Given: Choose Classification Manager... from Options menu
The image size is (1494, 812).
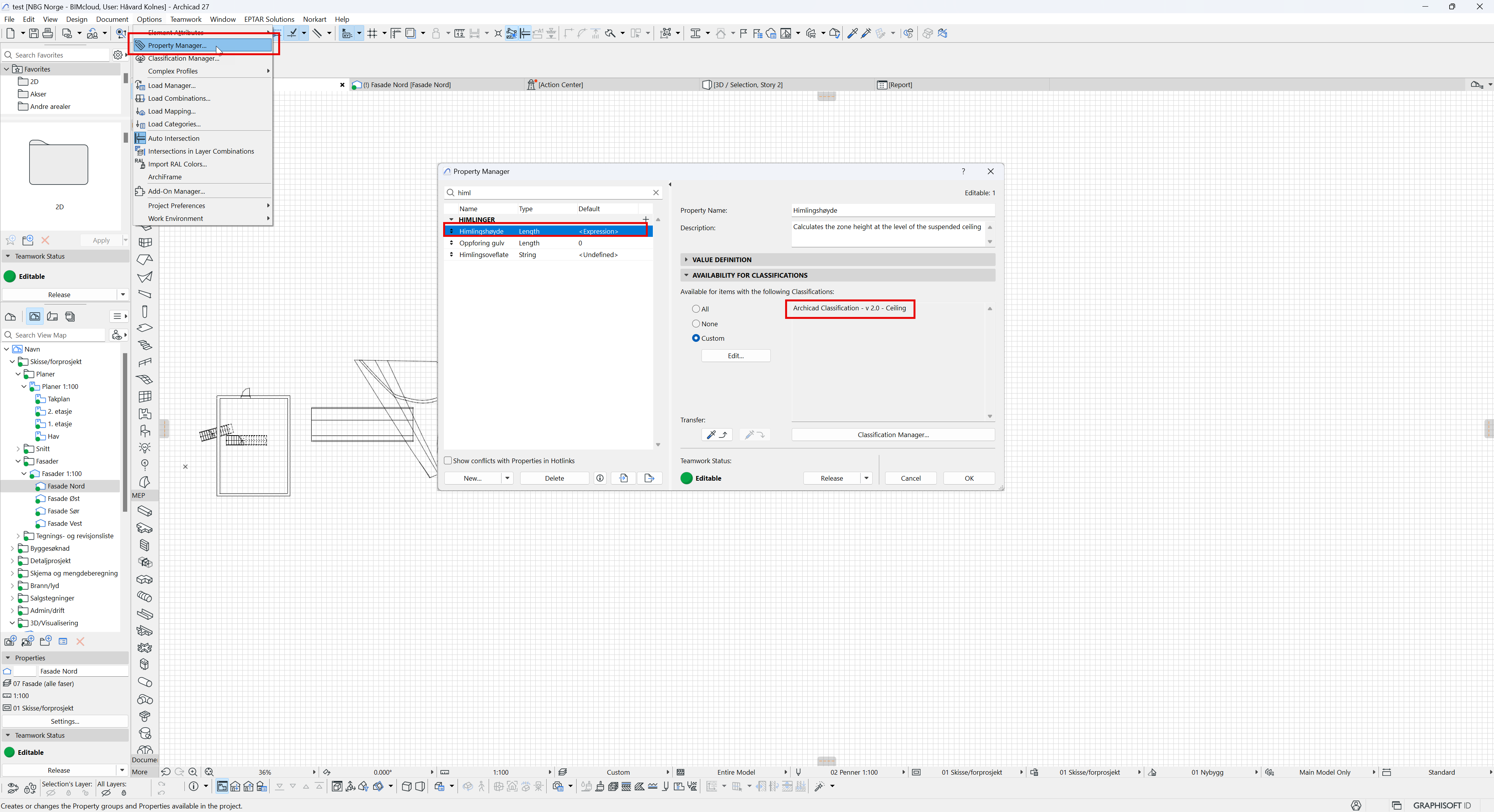Looking at the screenshot, I should [x=183, y=59].
